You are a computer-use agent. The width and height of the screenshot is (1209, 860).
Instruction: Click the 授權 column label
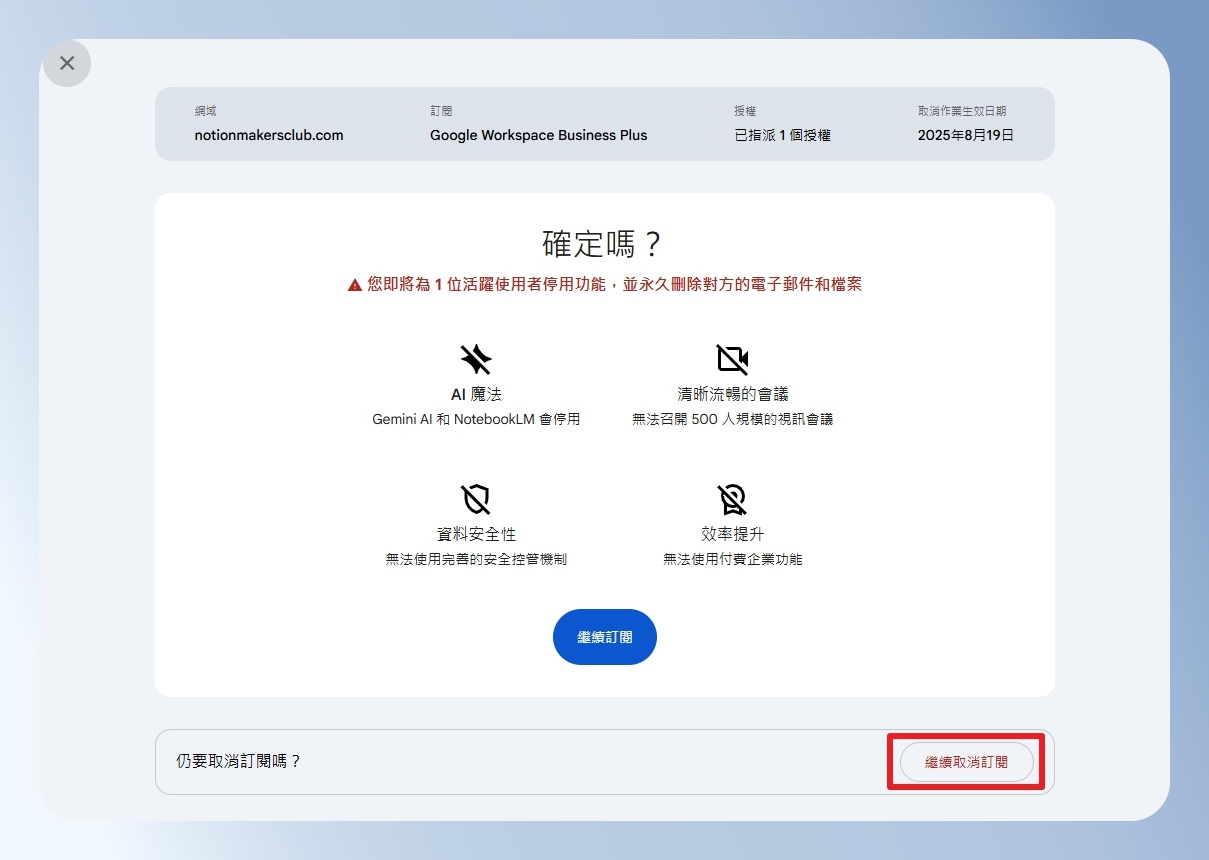pyautogui.click(x=745, y=111)
